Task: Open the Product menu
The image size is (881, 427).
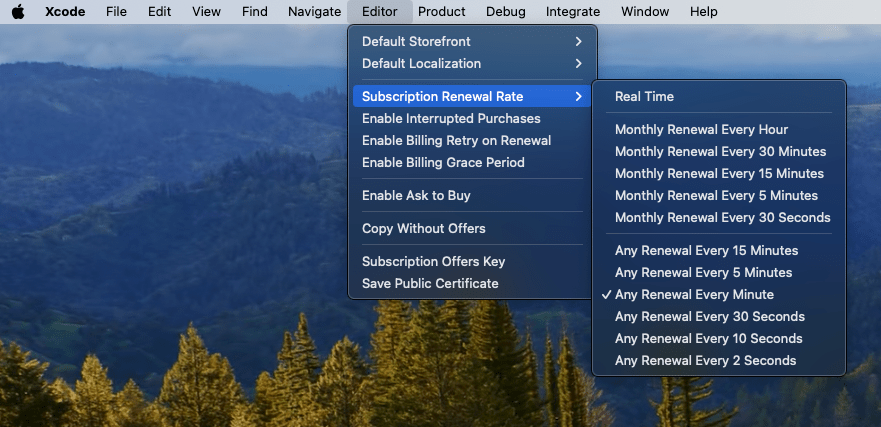Action: (x=441, y=11)
